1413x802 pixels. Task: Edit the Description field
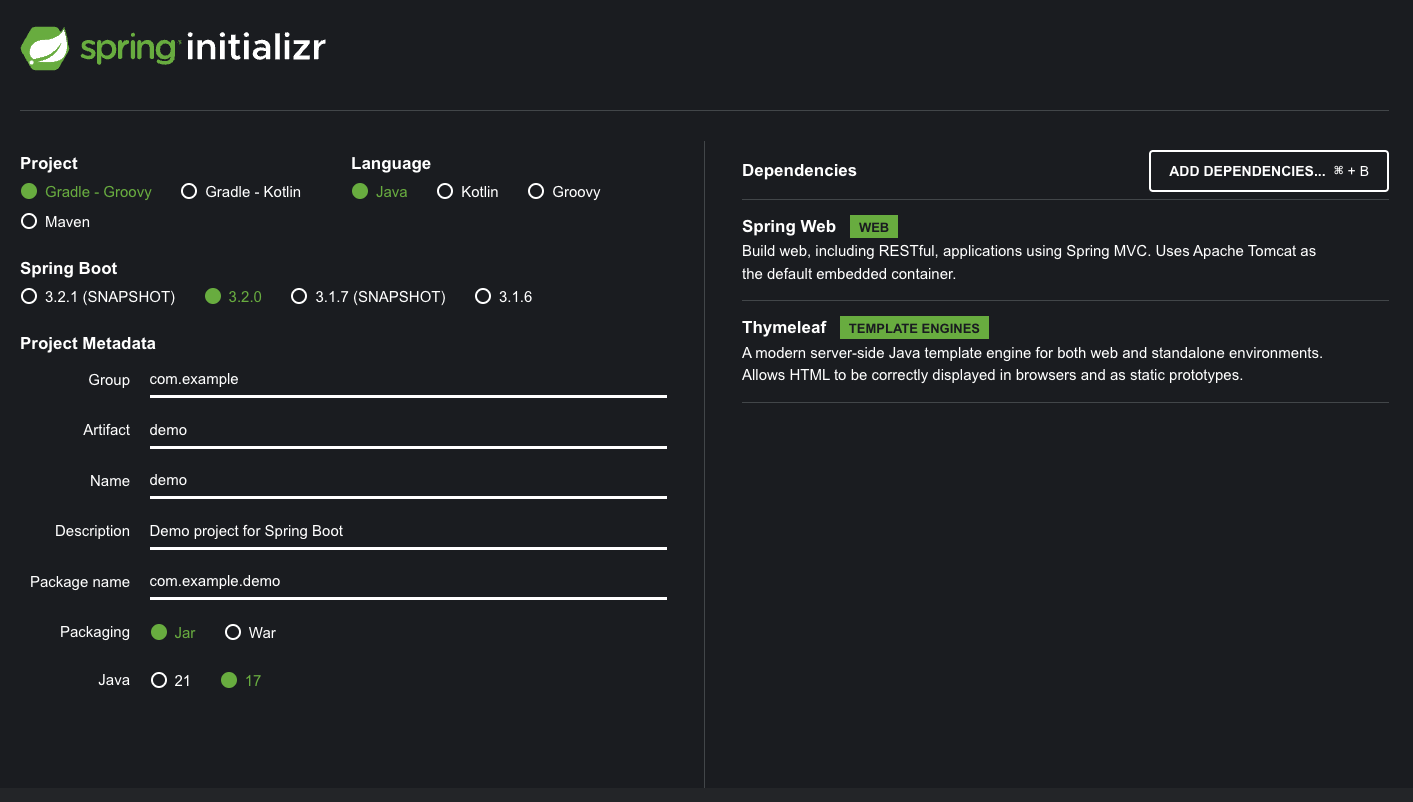coord(408,531)
